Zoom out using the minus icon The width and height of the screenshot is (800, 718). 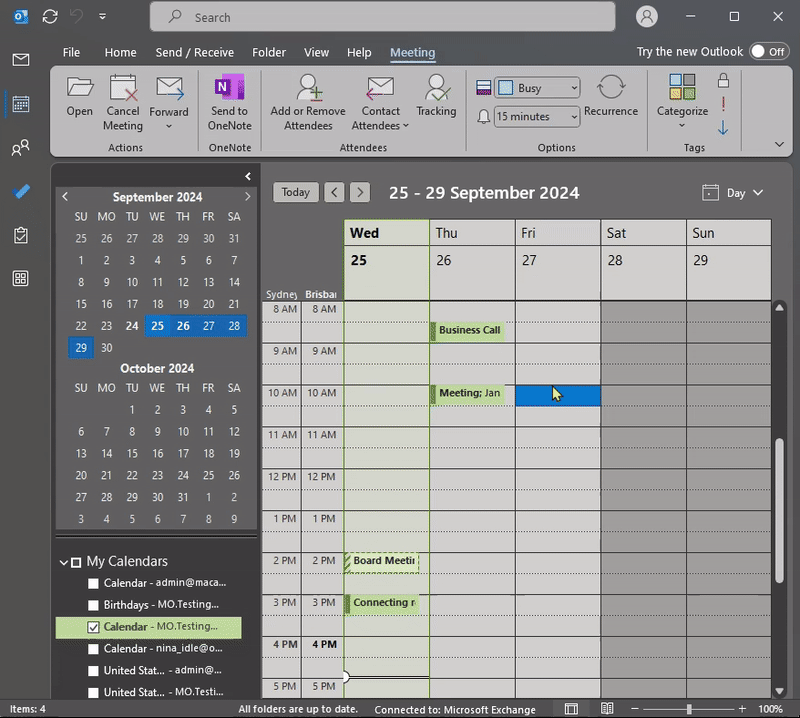pos(635,709)
